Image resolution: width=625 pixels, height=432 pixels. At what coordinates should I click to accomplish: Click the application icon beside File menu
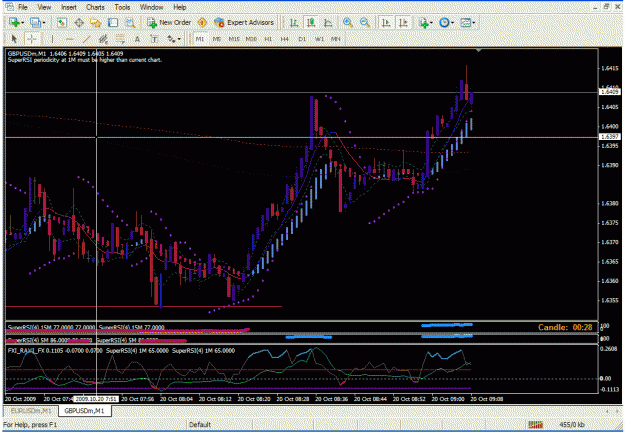[x=9, y=7]
